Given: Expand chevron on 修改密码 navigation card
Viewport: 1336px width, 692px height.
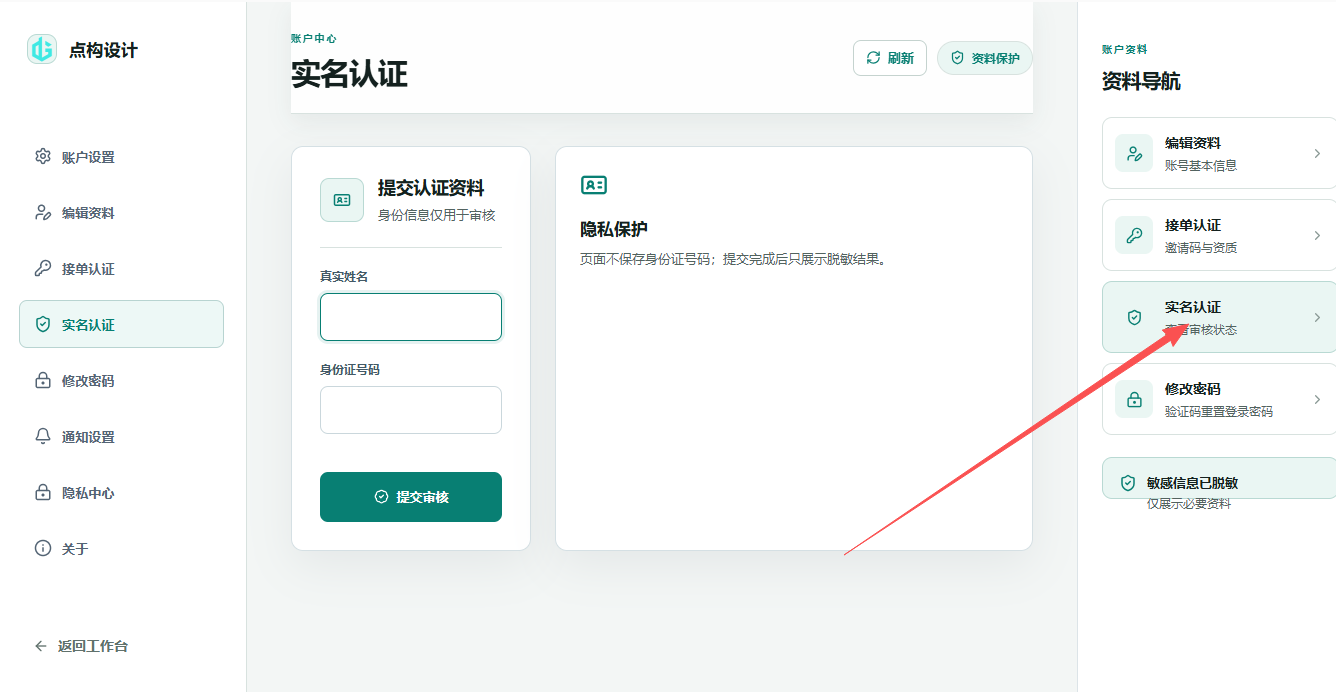Looking at the screenshot, I should coord(1317,399).
